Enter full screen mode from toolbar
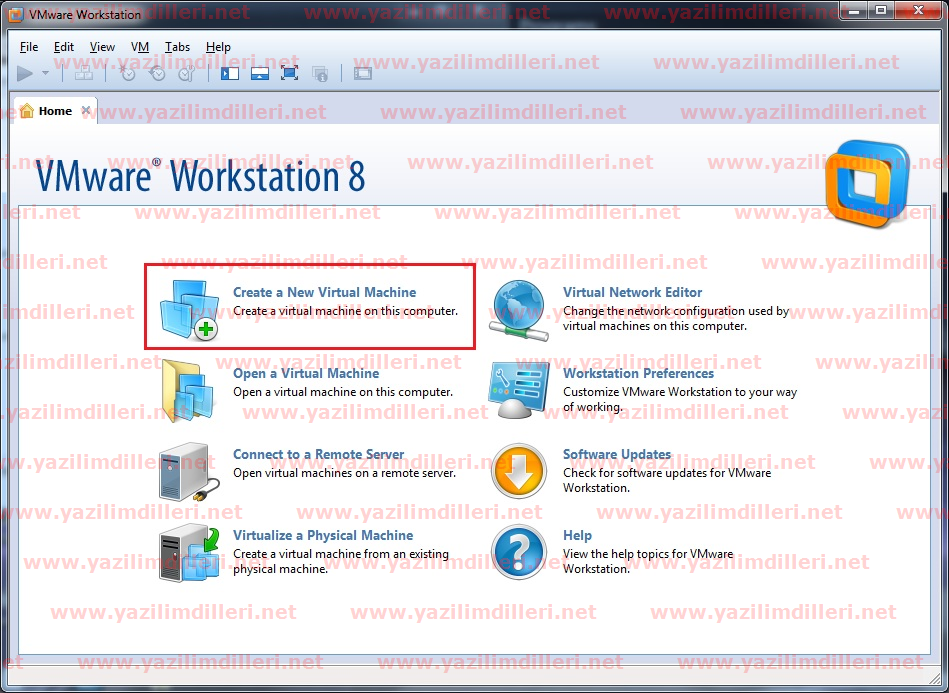 (289, 73)
